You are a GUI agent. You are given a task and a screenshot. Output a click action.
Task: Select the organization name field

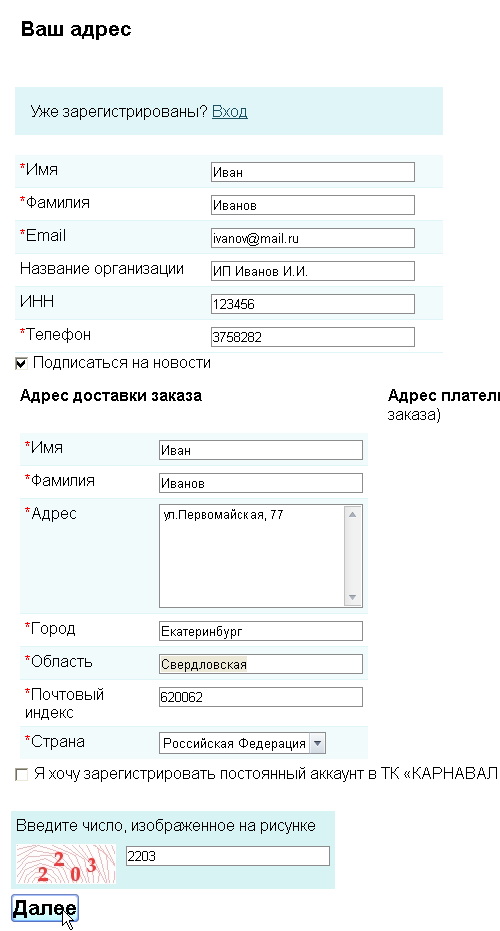coord(312,271)
